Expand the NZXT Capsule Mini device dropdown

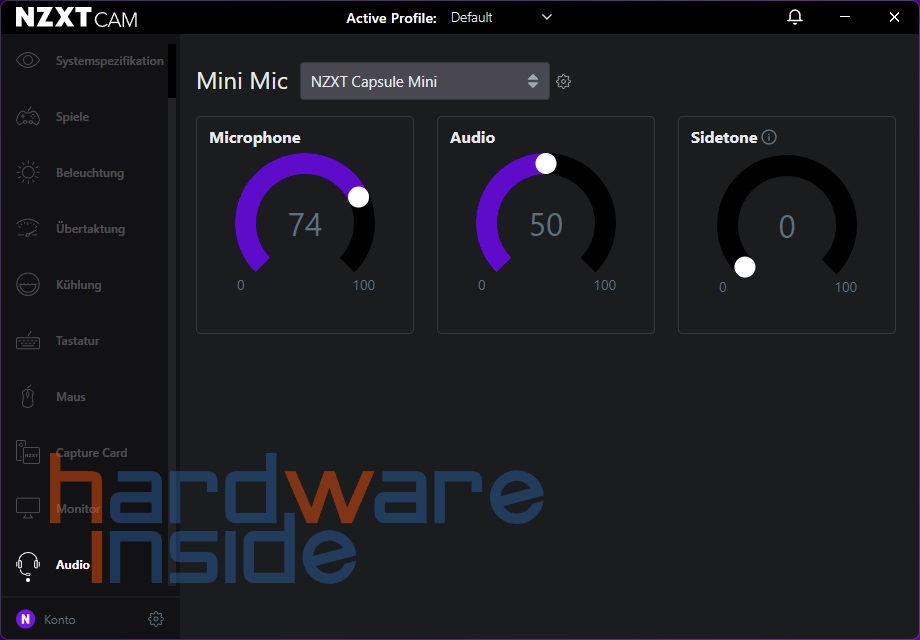[424, 82]
